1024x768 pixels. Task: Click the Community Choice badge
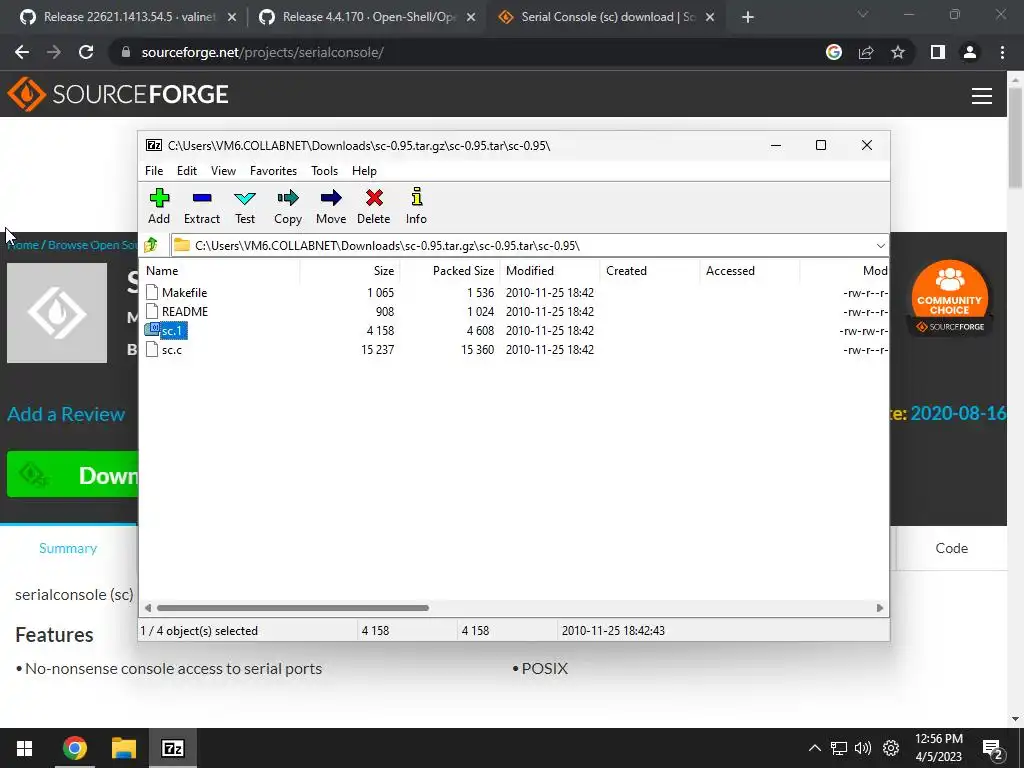[x=950, y=298]
